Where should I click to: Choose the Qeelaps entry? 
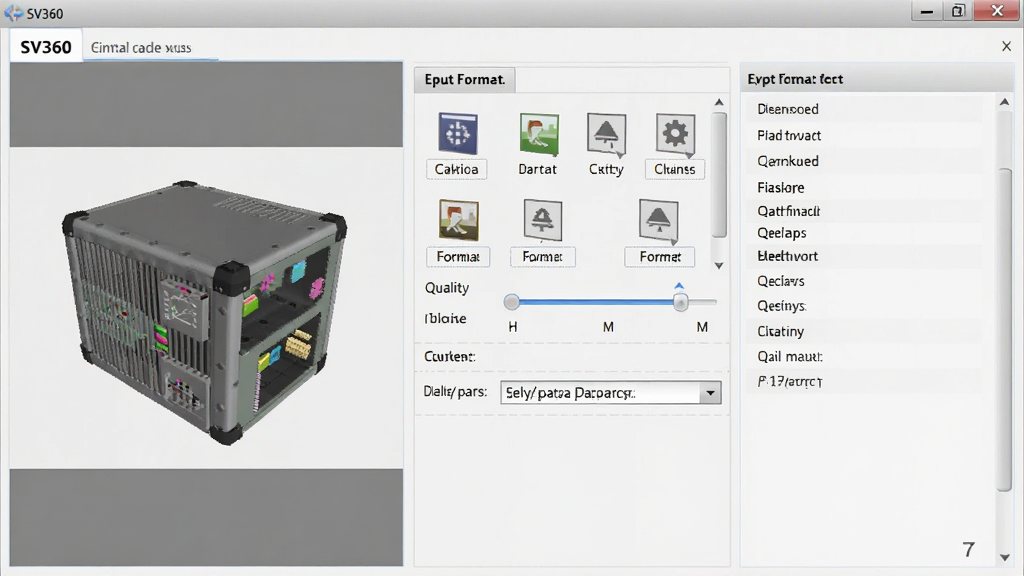[x=863, y=233]
